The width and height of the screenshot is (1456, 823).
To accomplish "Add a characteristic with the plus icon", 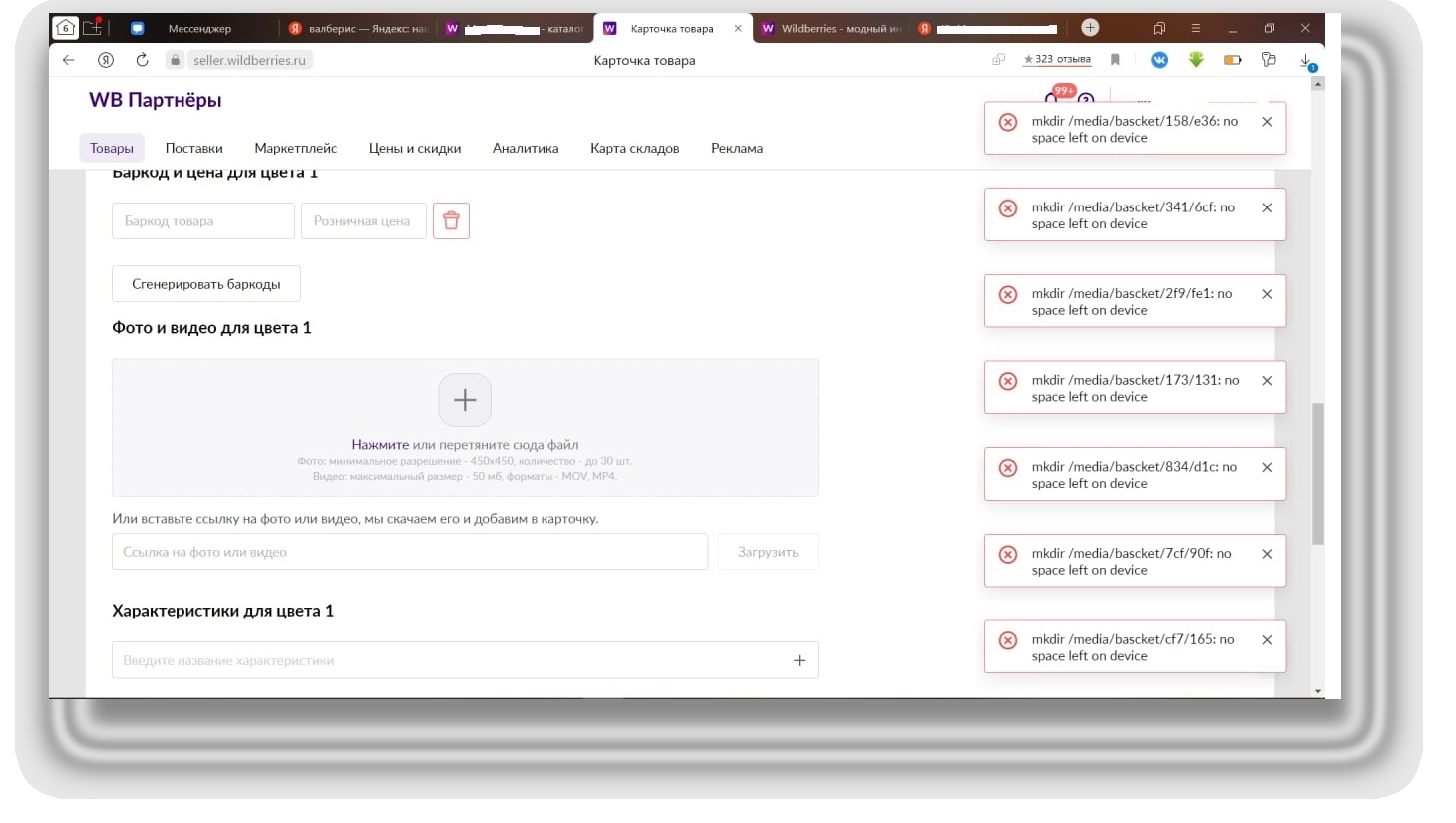I will (x=799, y=660).
